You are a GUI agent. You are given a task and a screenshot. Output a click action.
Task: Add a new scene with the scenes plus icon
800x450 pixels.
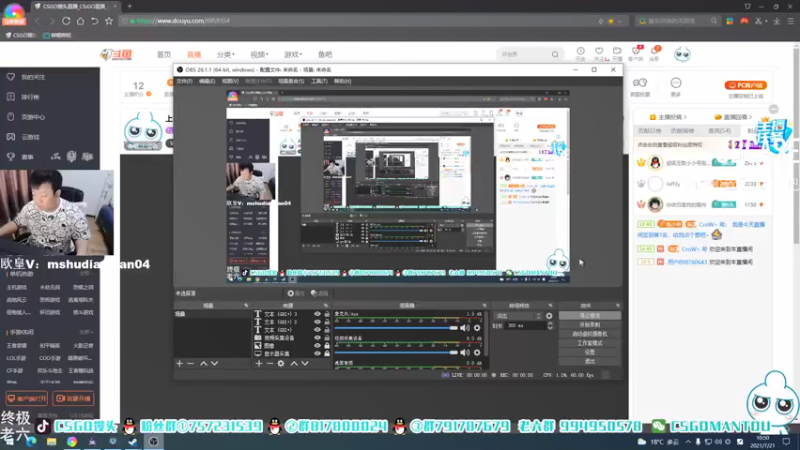180,363
